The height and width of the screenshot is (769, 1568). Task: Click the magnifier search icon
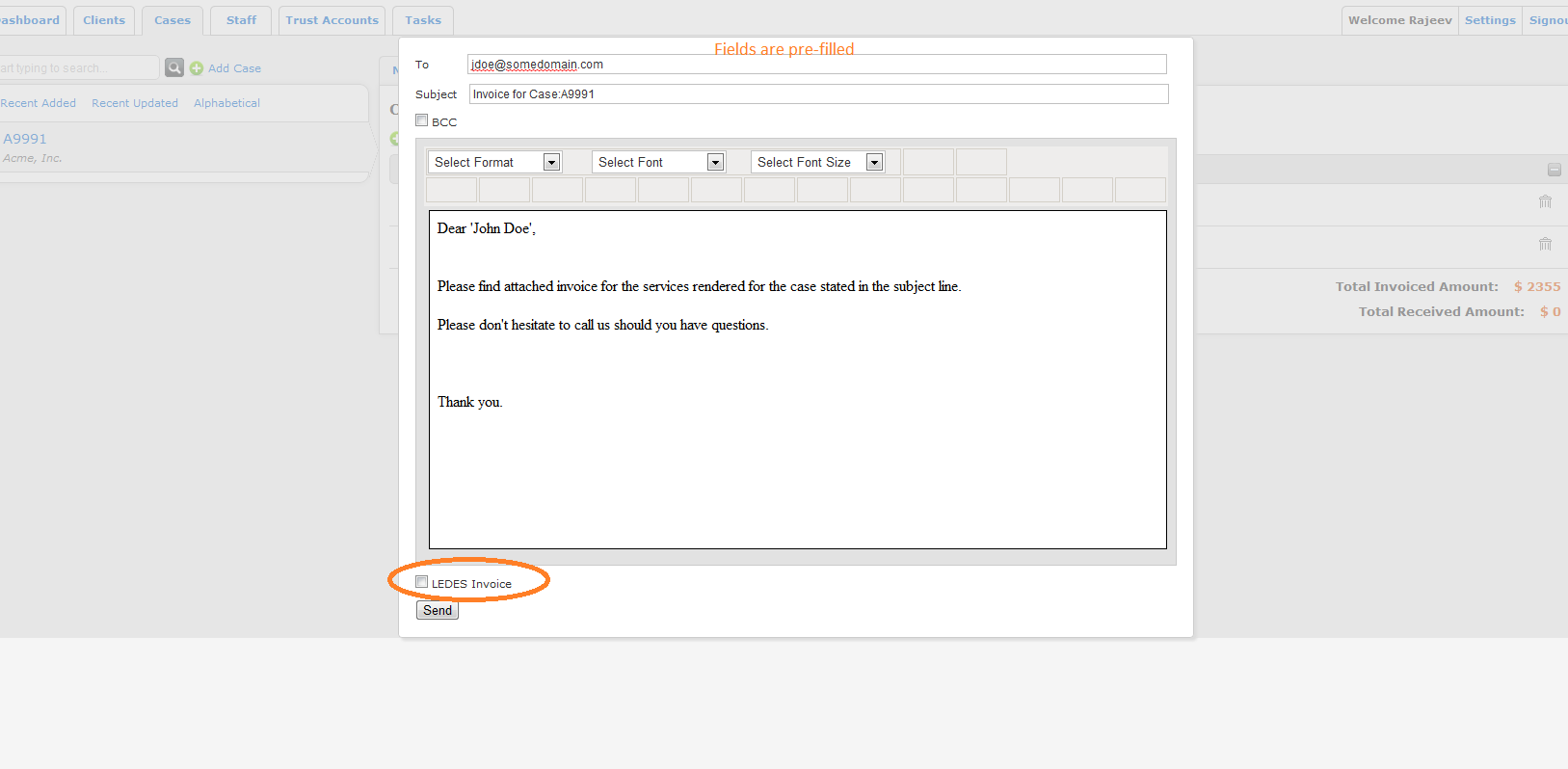coord(174,67)
